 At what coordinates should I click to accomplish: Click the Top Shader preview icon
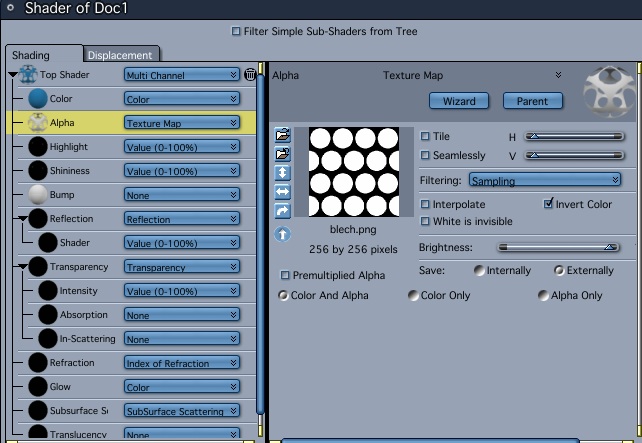click(x=28, y=75)
